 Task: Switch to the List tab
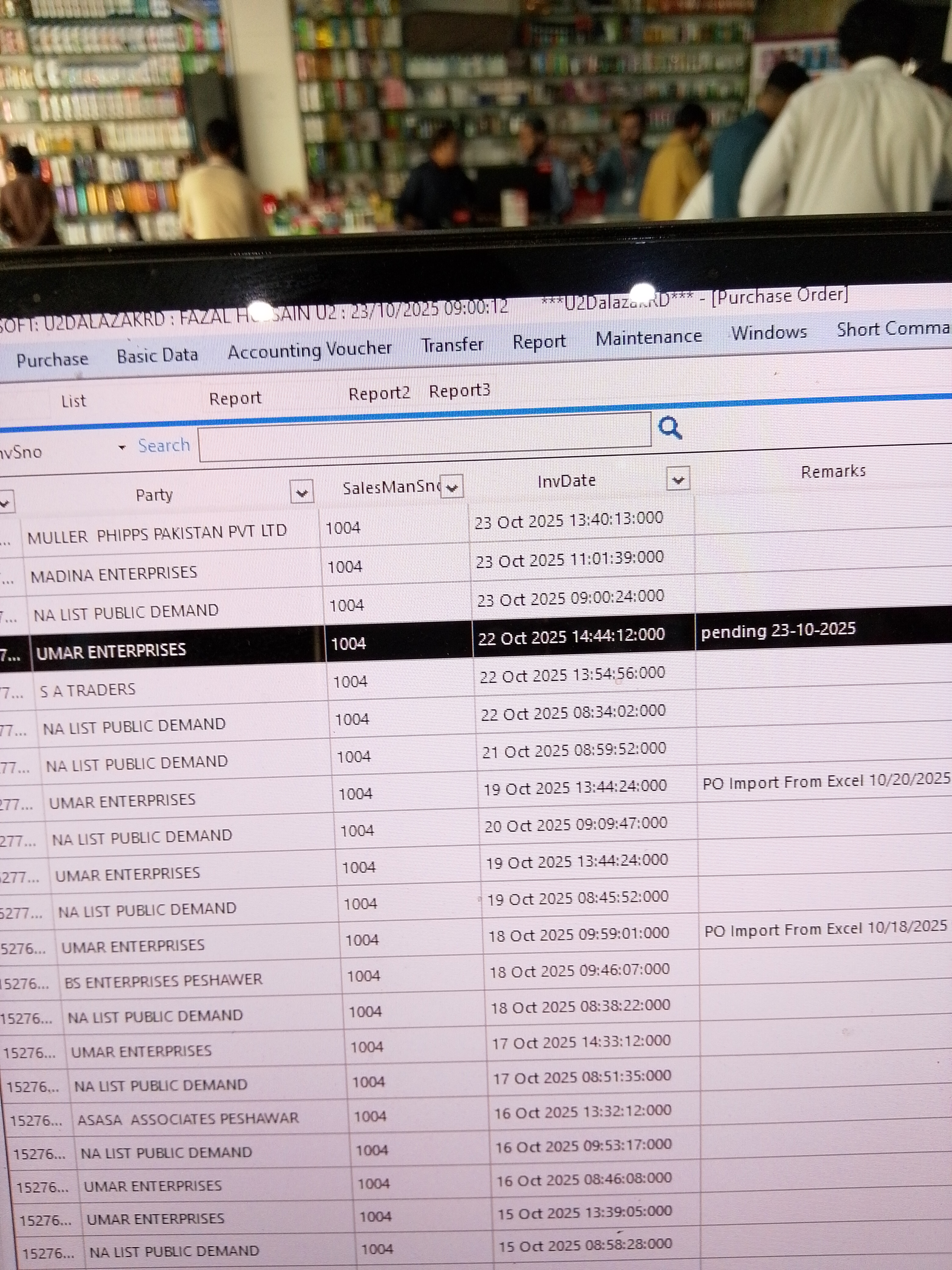pos(74,401)
